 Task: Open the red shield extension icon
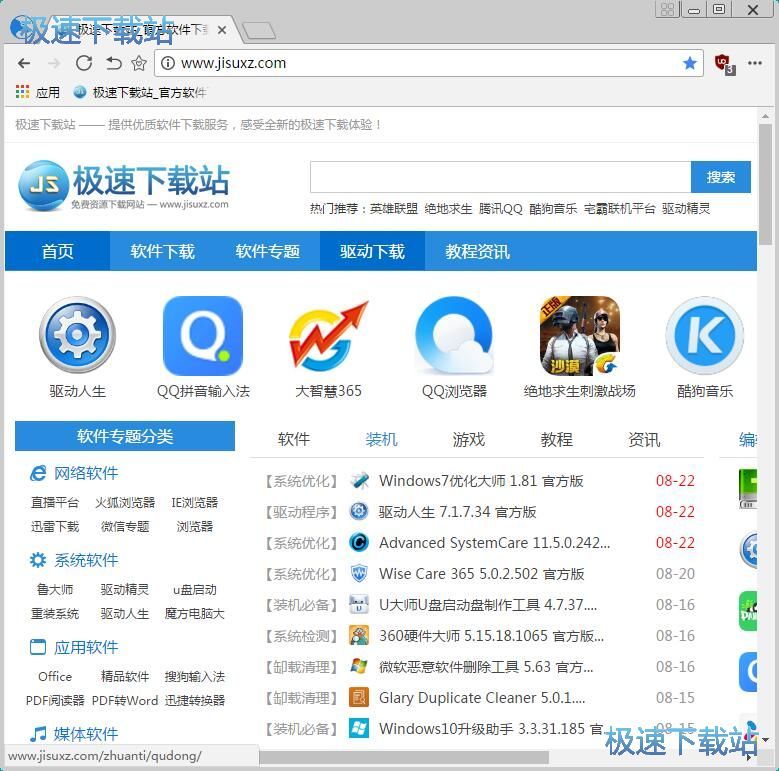pos(724,64)
